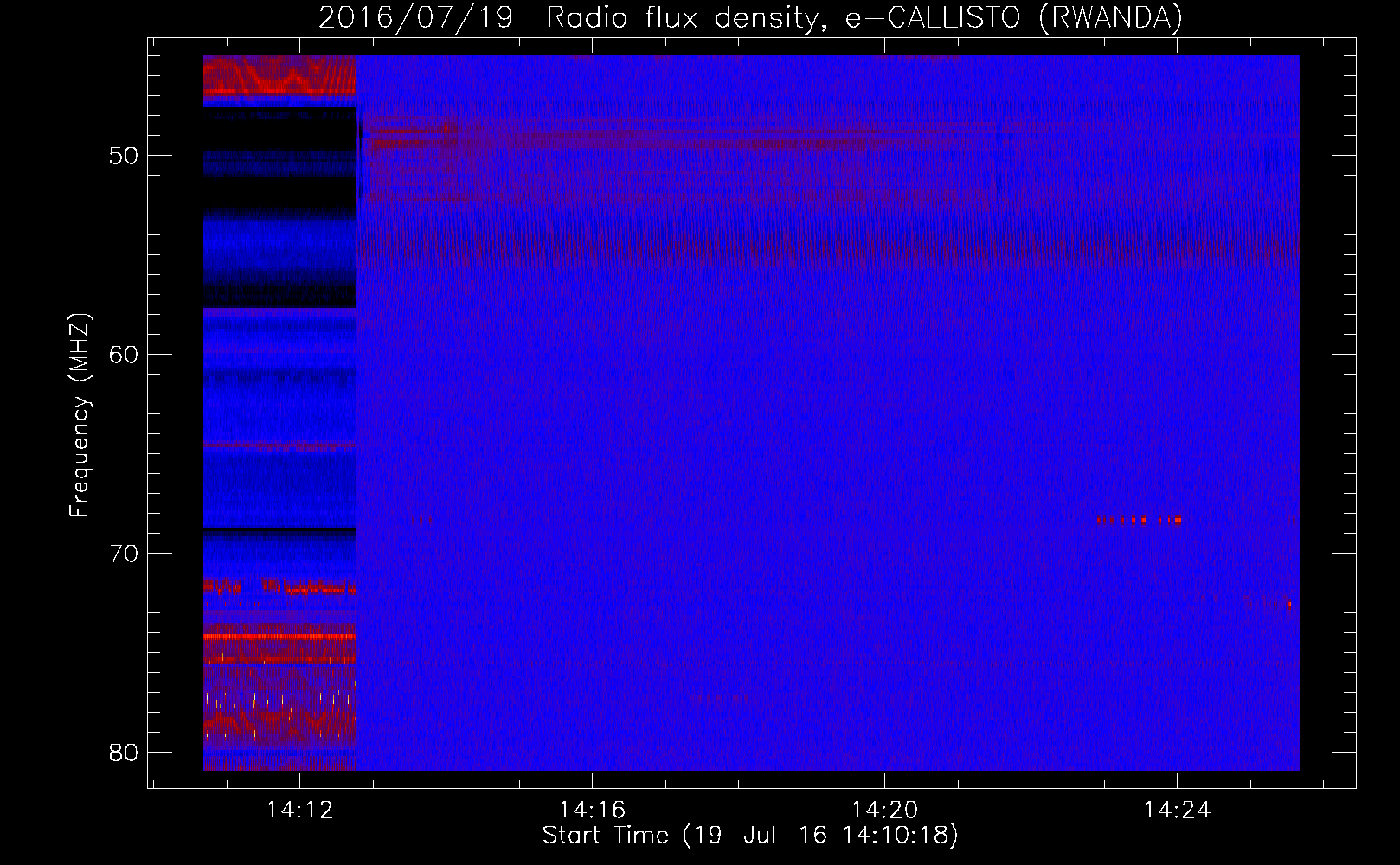Click the 14:24 time tick label

pyautogui.click(x=1177, y=811)
